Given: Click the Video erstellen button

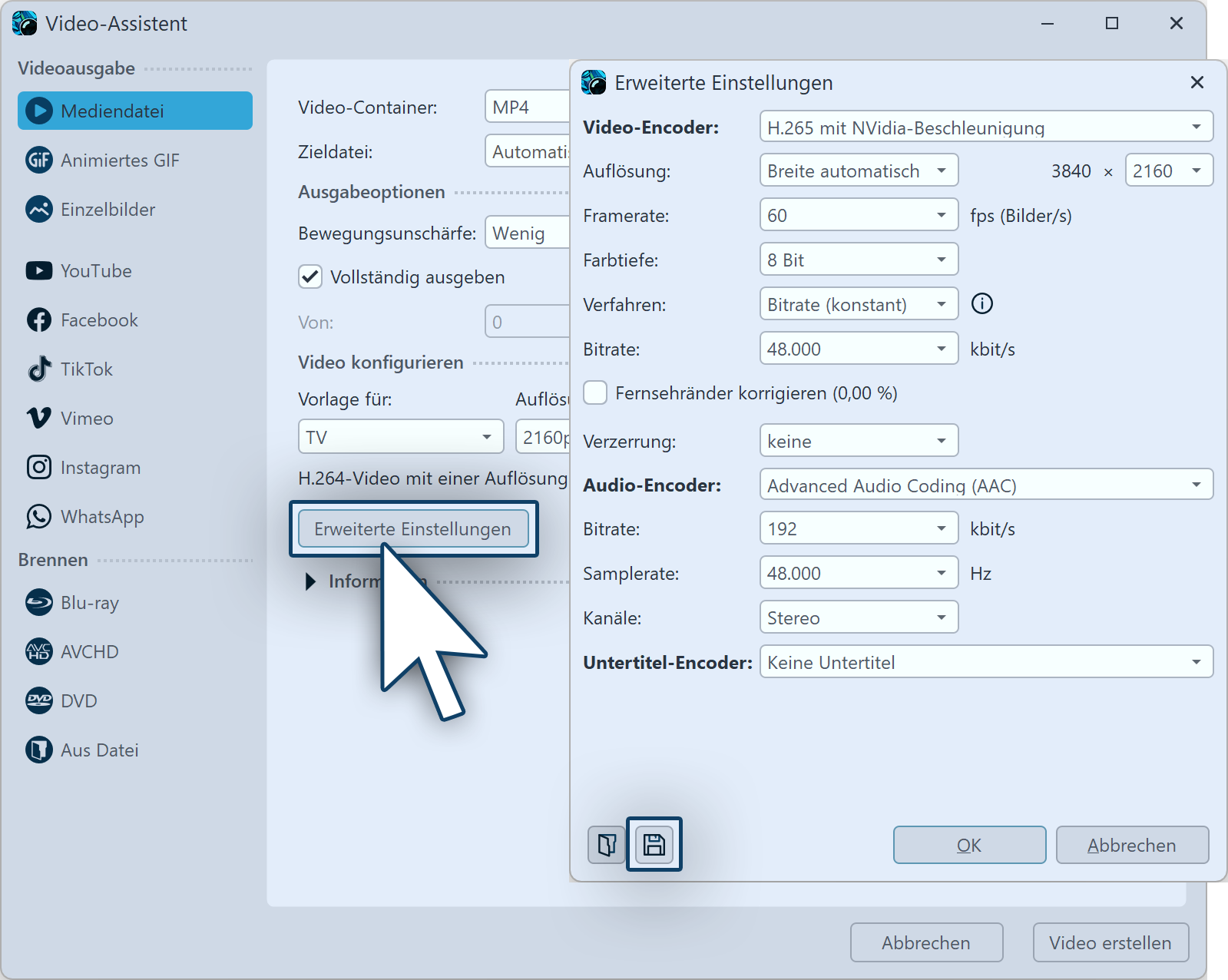Looking at the screenshot, I should point(1110,942).
